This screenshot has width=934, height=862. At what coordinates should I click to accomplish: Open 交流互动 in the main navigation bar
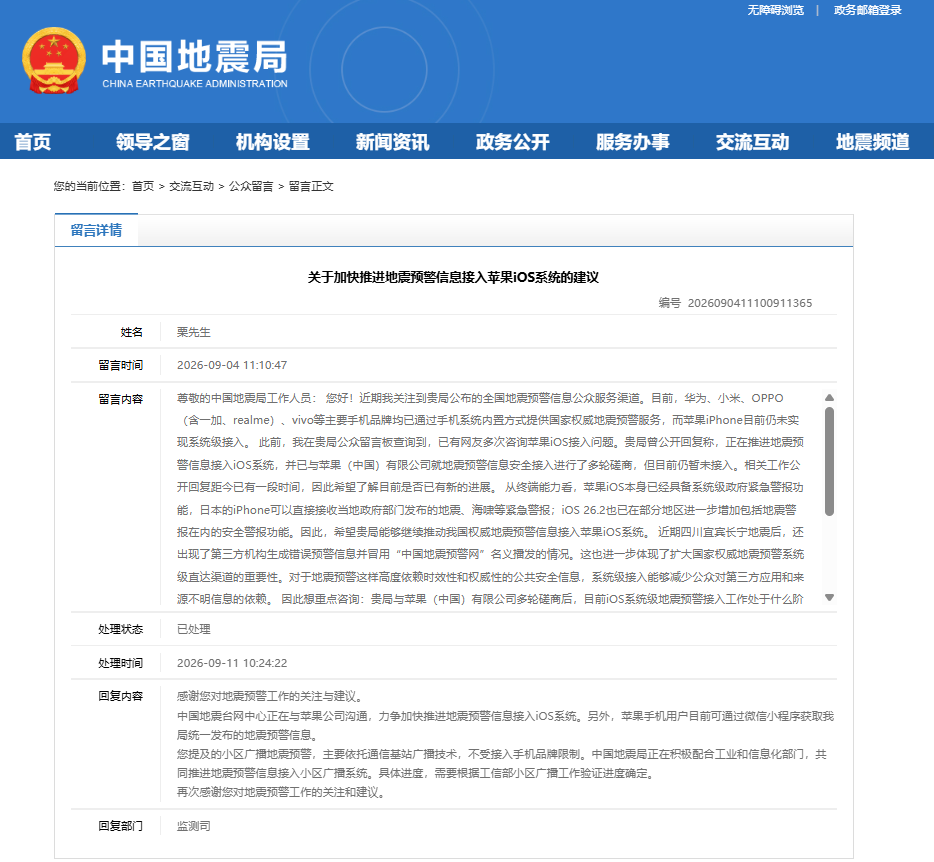click(753, 142)
